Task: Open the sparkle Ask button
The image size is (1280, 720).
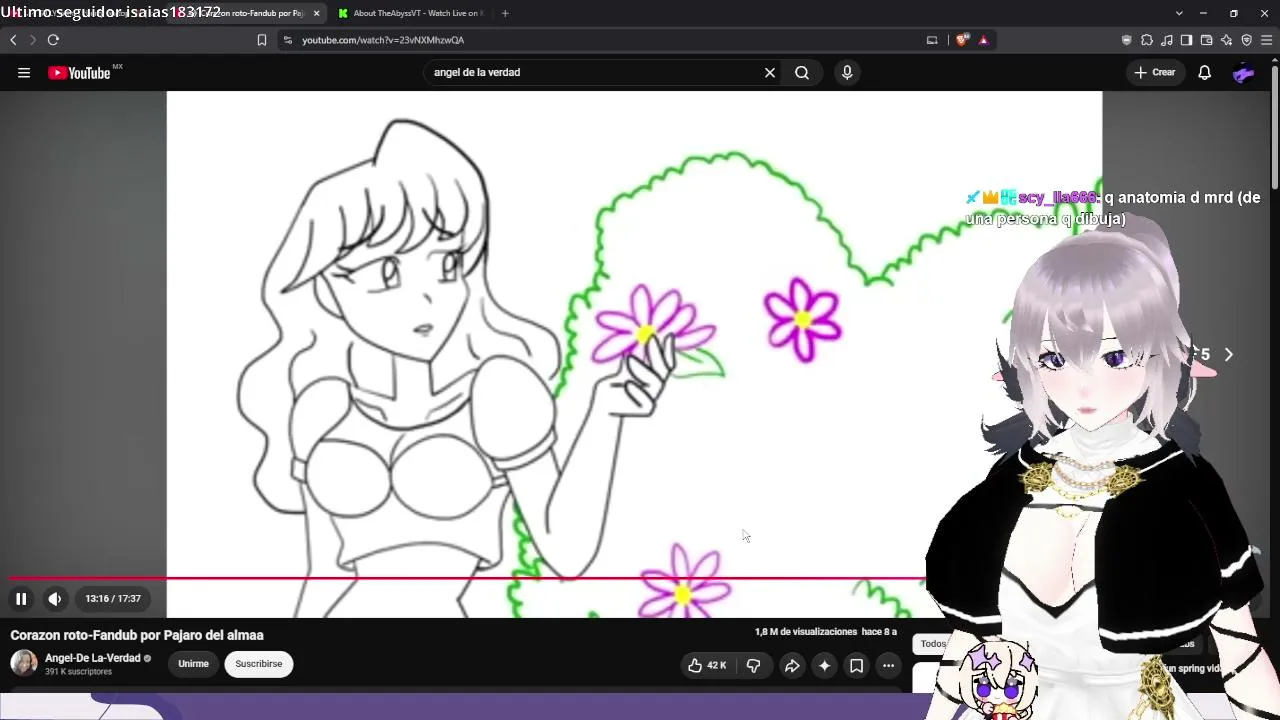Action: click(824, 665)
